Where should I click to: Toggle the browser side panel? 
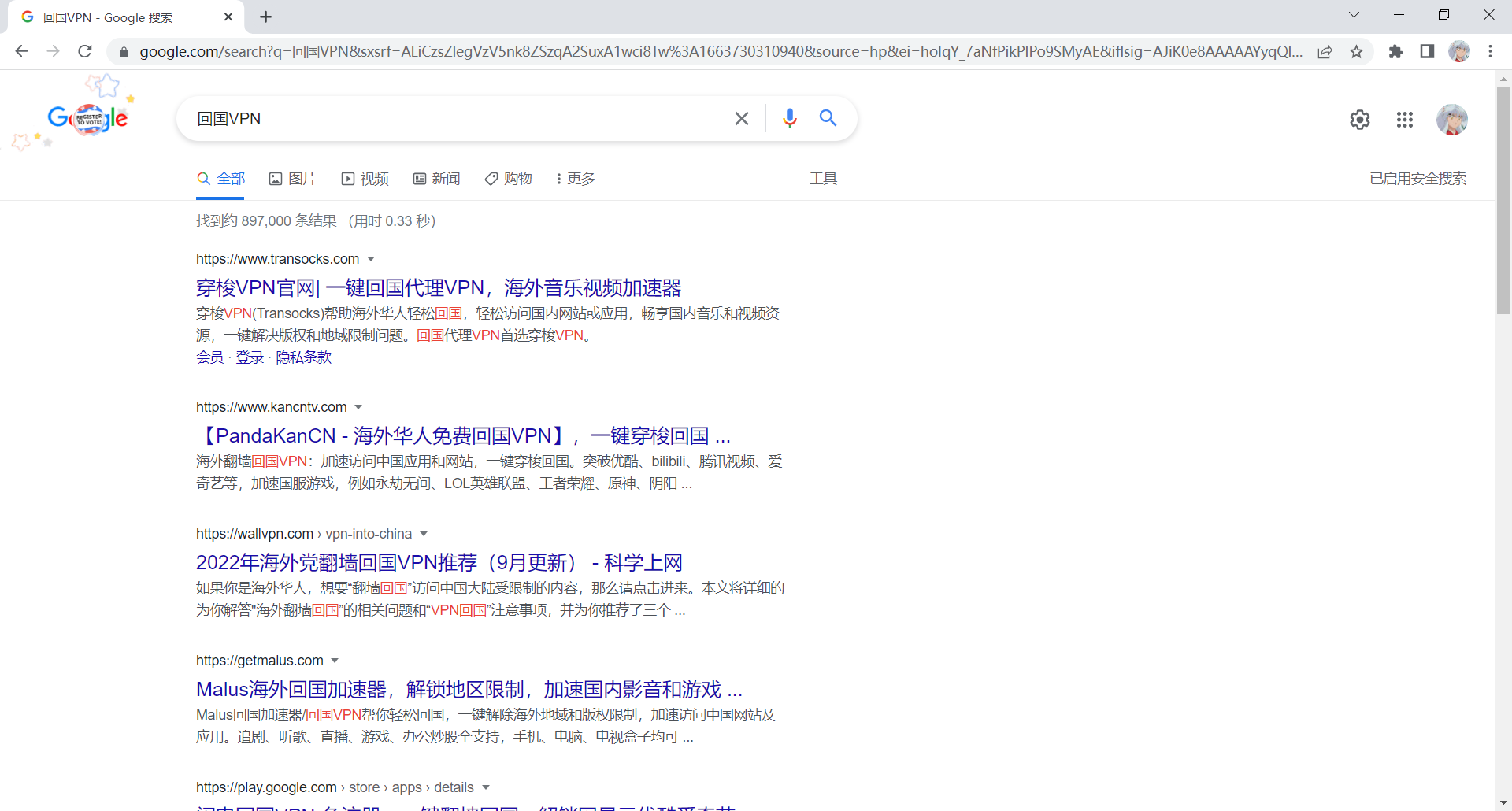point(1427,51)
